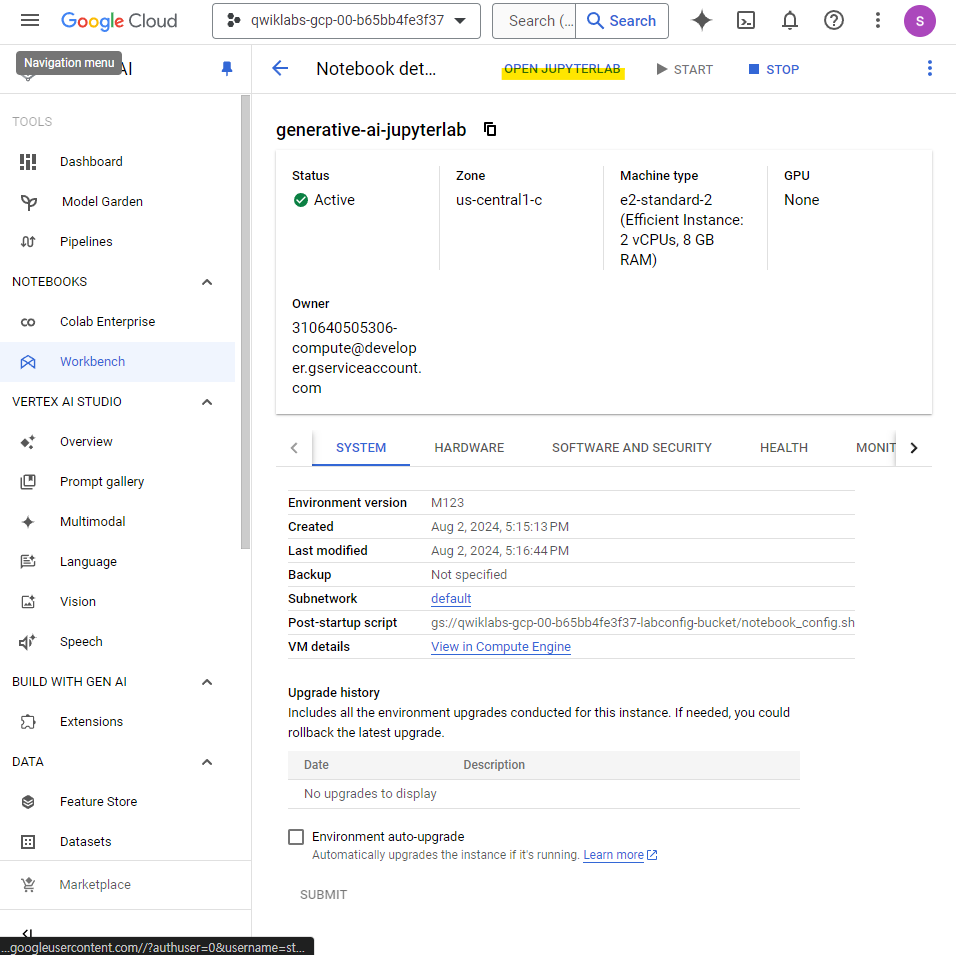Click the Model Garden sprout icon
This screenshot has width=956, height=955.
[x=28, y=202]
